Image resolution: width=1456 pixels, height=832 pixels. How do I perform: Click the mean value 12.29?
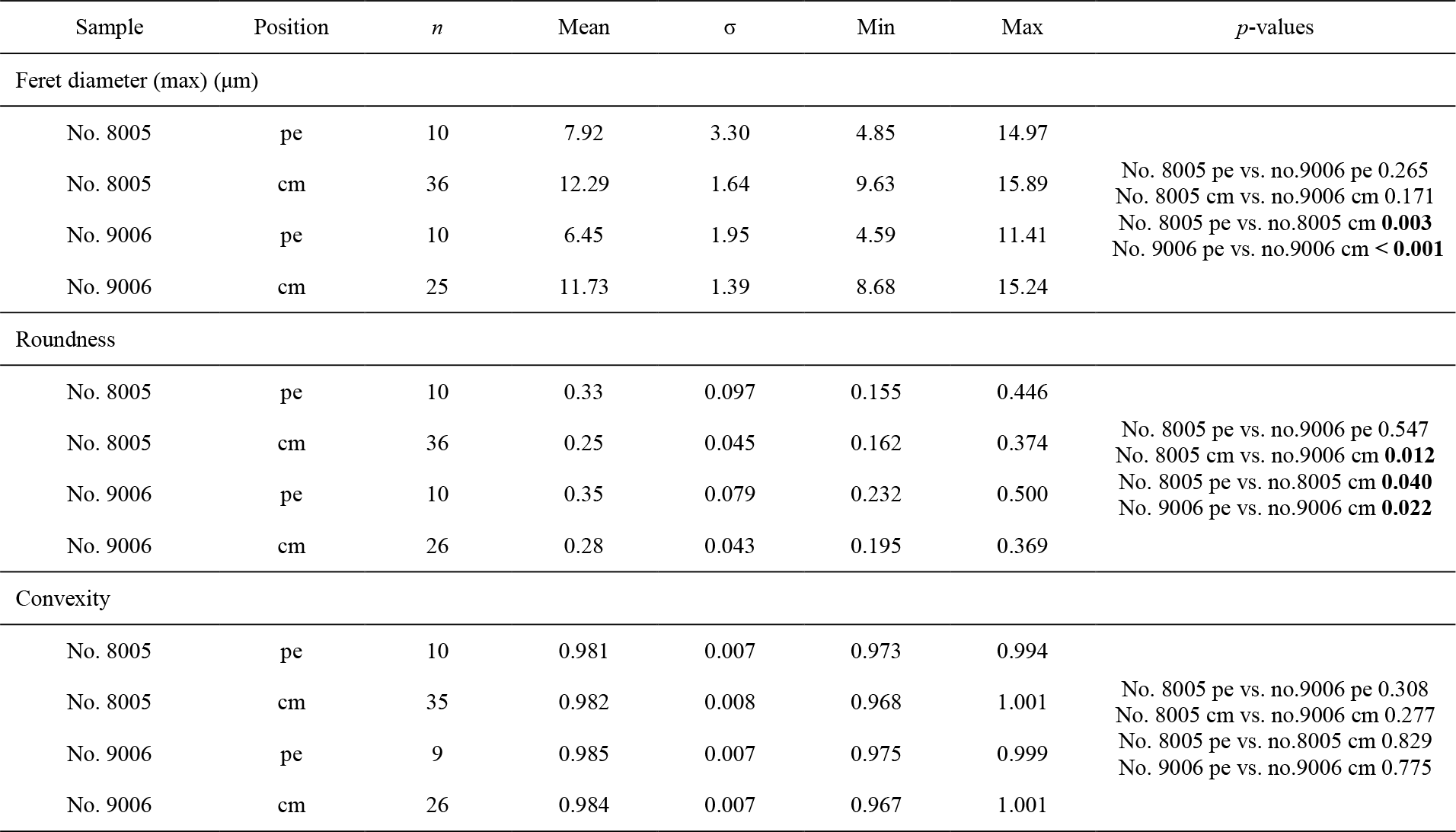[x=583, y=184]
